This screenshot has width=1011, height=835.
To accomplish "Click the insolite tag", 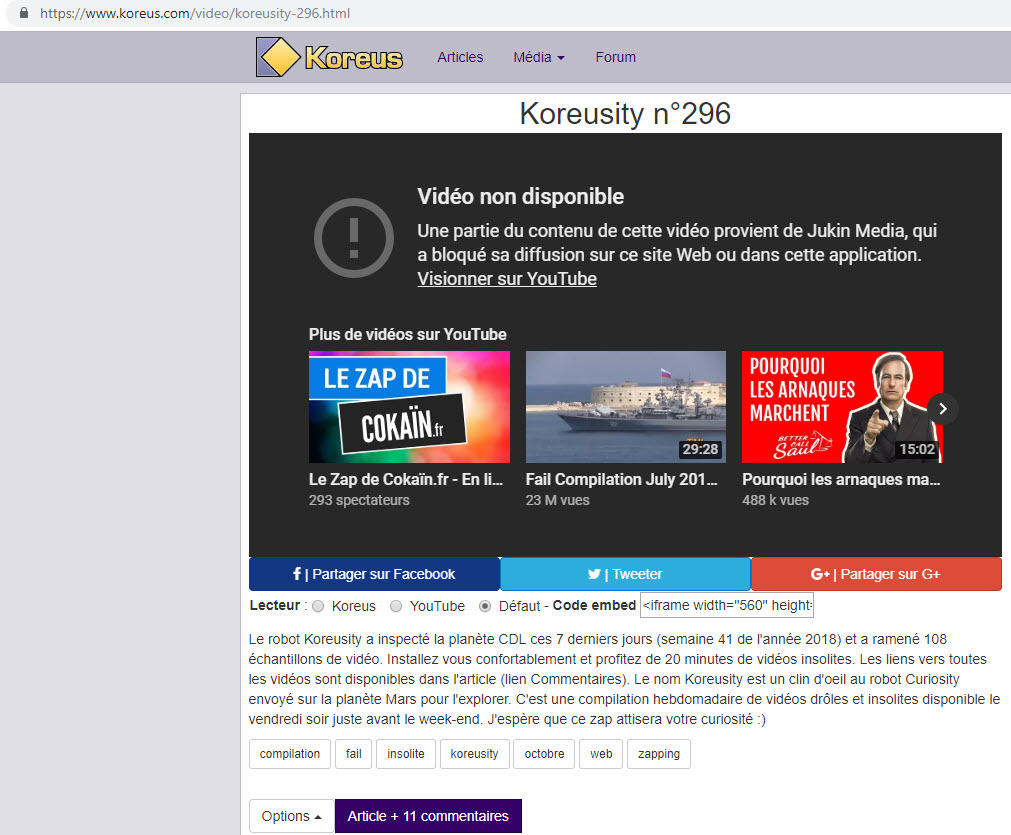I will (406, 754).
